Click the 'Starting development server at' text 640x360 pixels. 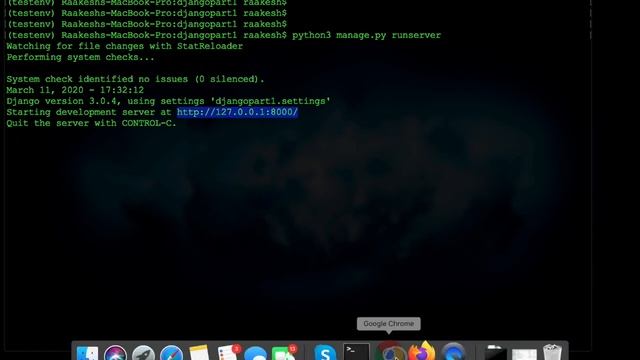(x=89, y=112)
